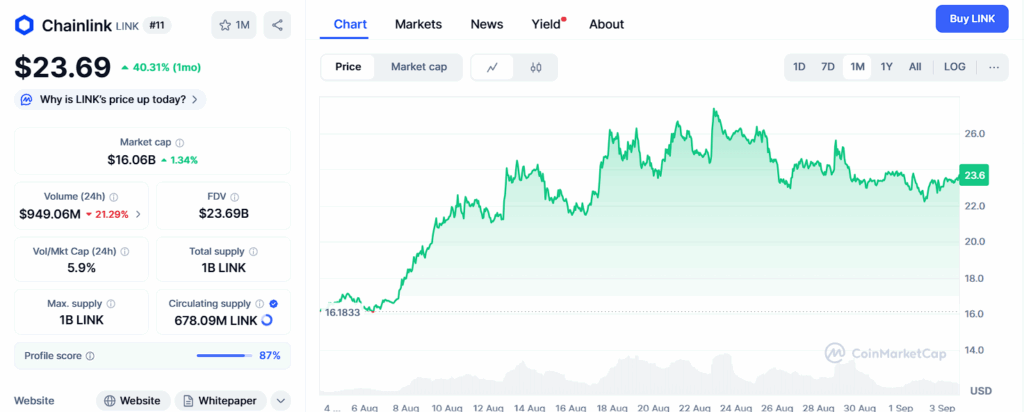The height and width of the screenshot is (412, 1024).
Task: Expand more website links chevron
Action: pyautogui.click(x=280, y=400)
